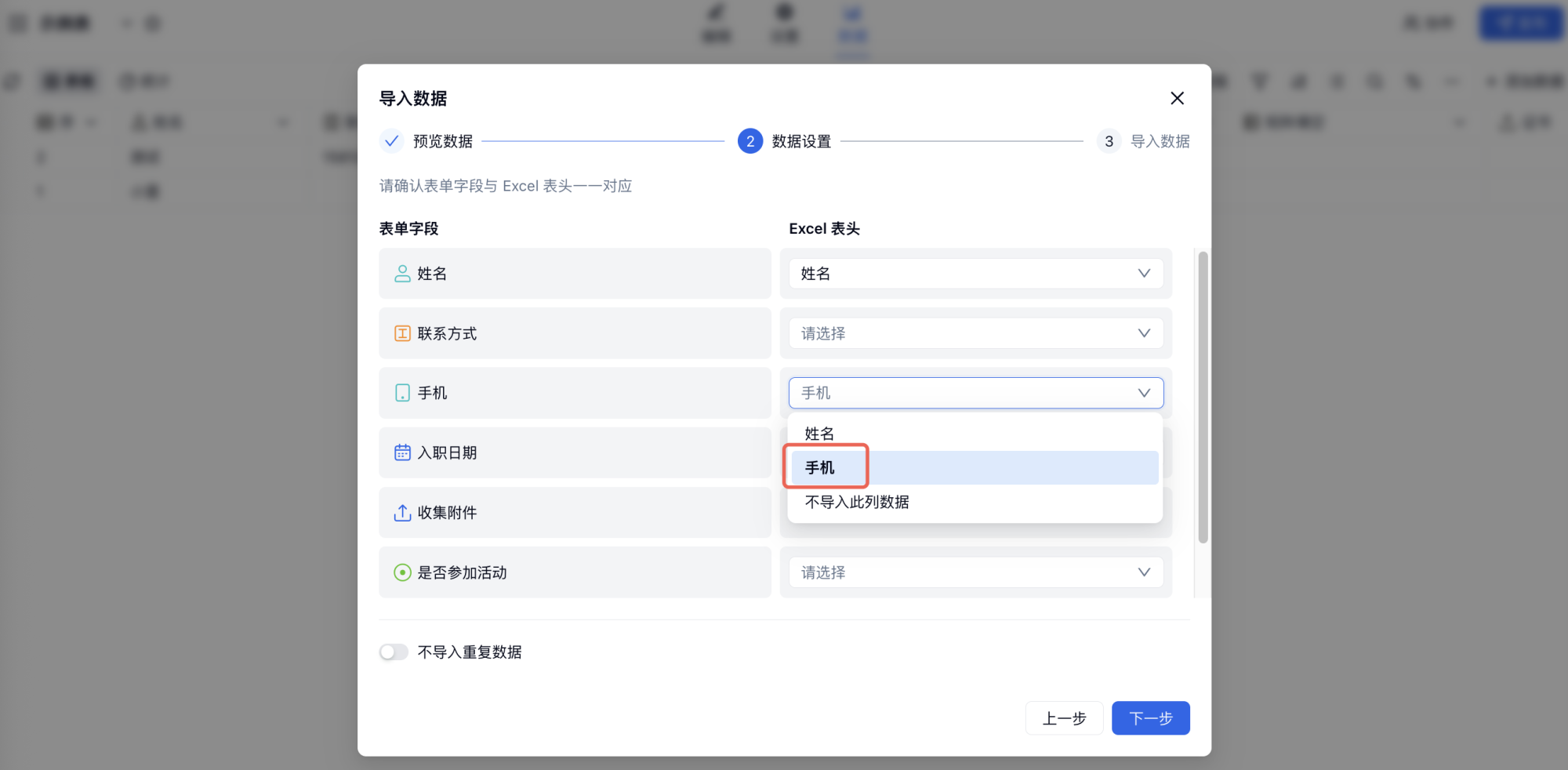Image resolution: width=1568 pixels, height=770 pixels.
Task: Choose 不导入此列数据 option
Action: click(x=975, y=502)
